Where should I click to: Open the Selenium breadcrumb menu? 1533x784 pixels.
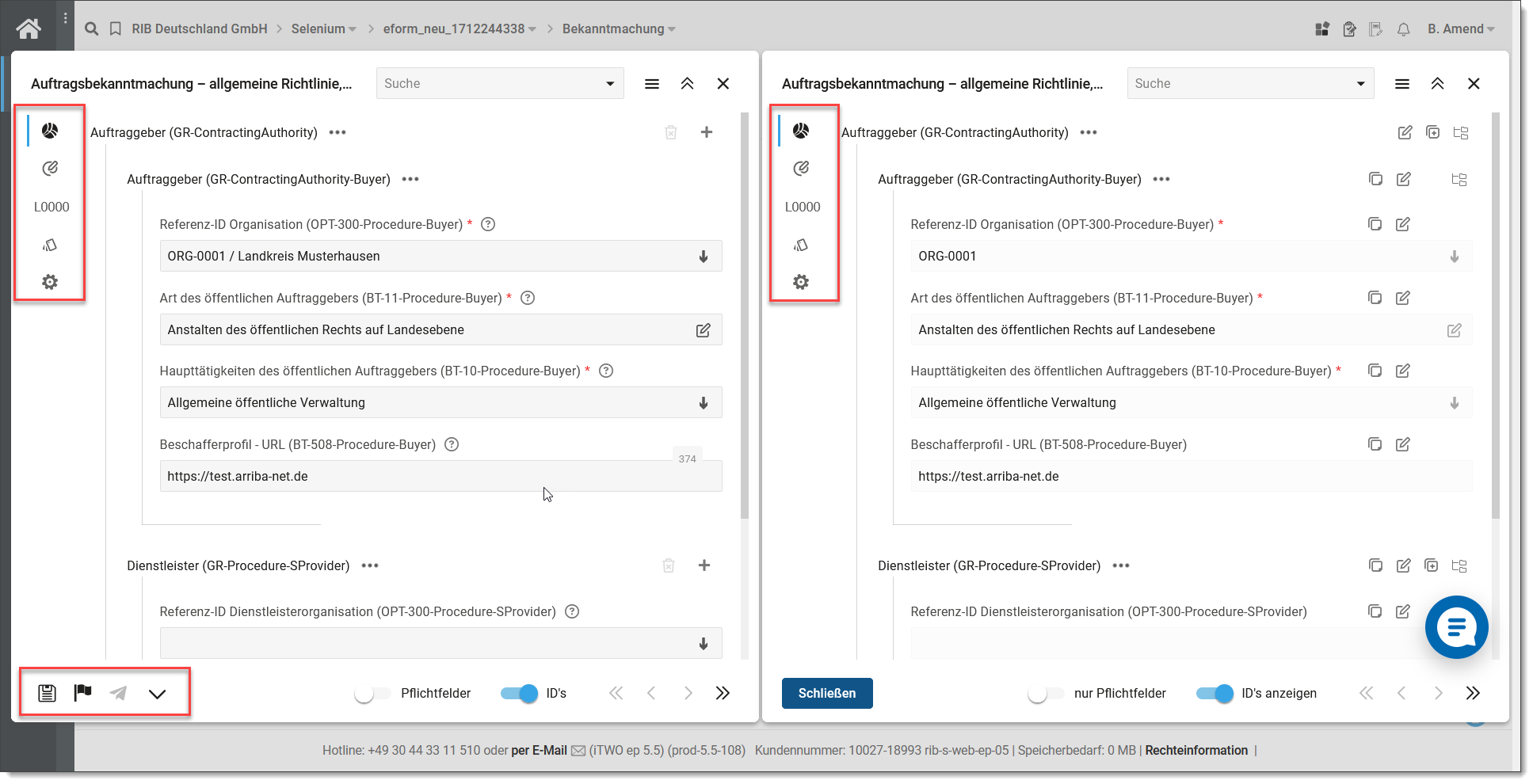[x=323, y=29]
